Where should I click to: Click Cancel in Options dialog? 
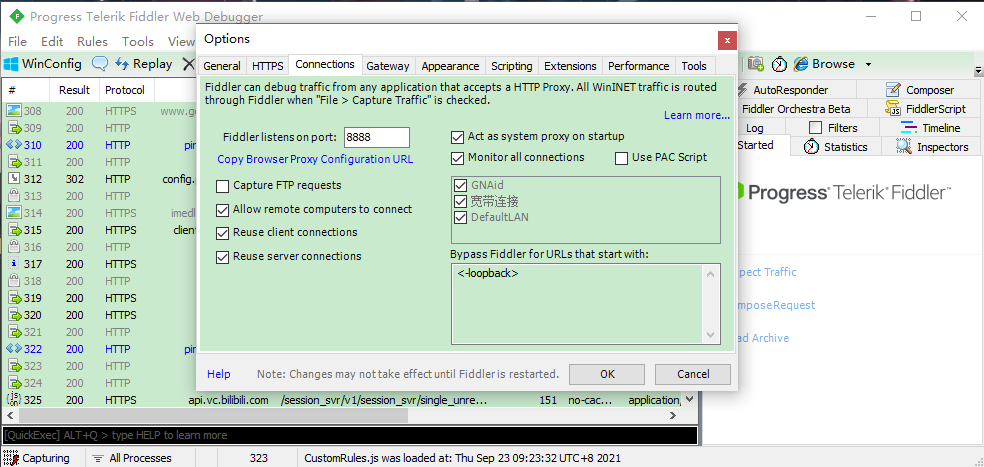[693, 374]
